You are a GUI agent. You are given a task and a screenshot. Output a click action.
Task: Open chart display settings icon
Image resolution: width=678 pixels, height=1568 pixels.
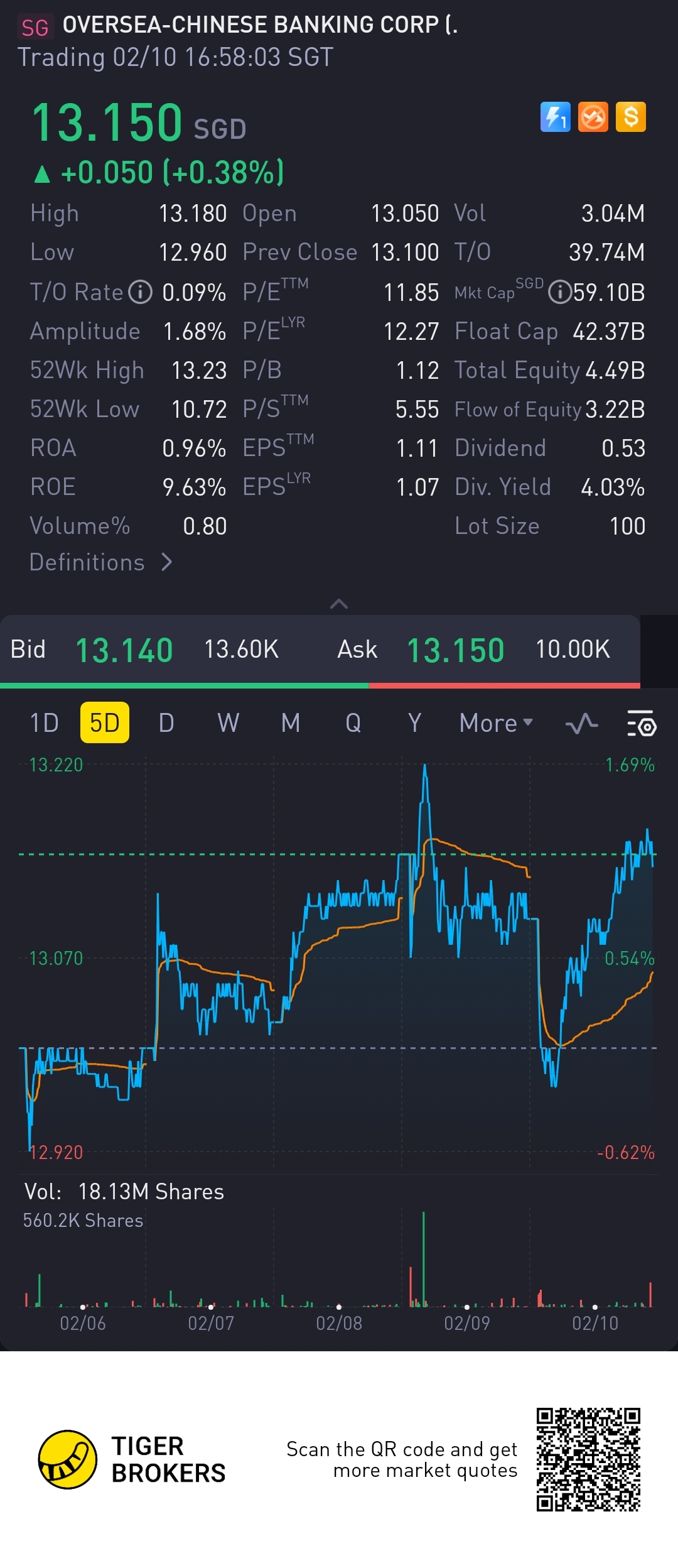(642, 723)
